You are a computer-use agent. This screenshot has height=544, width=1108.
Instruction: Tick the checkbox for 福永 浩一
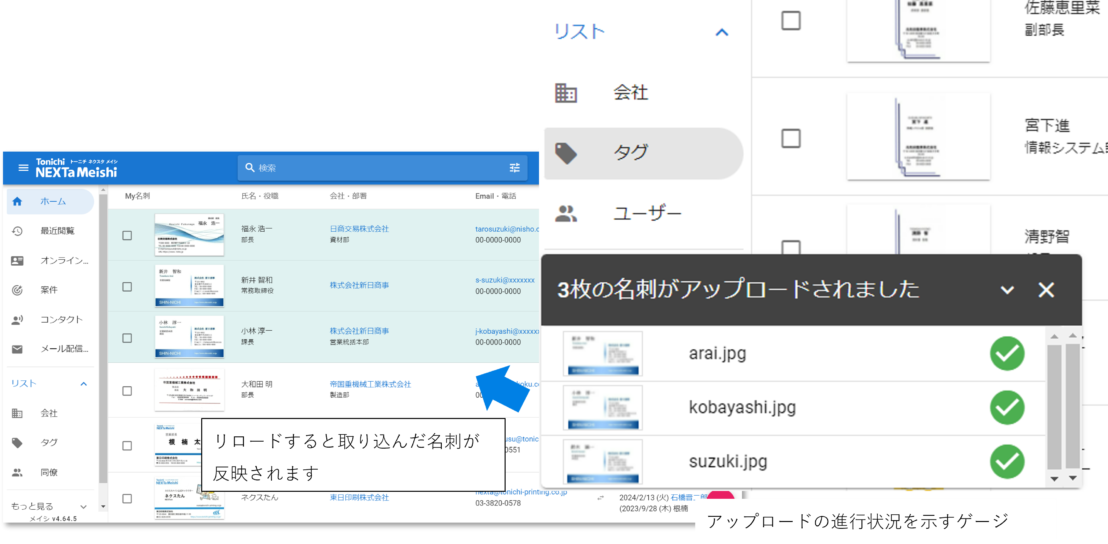point(127,235)
